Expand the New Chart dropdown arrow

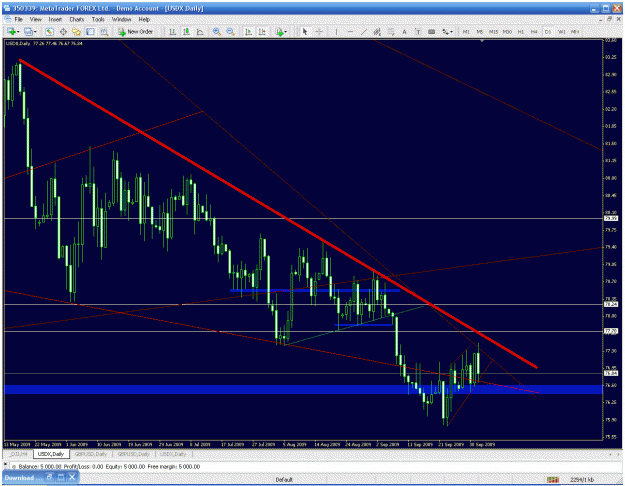click(18, 32)
